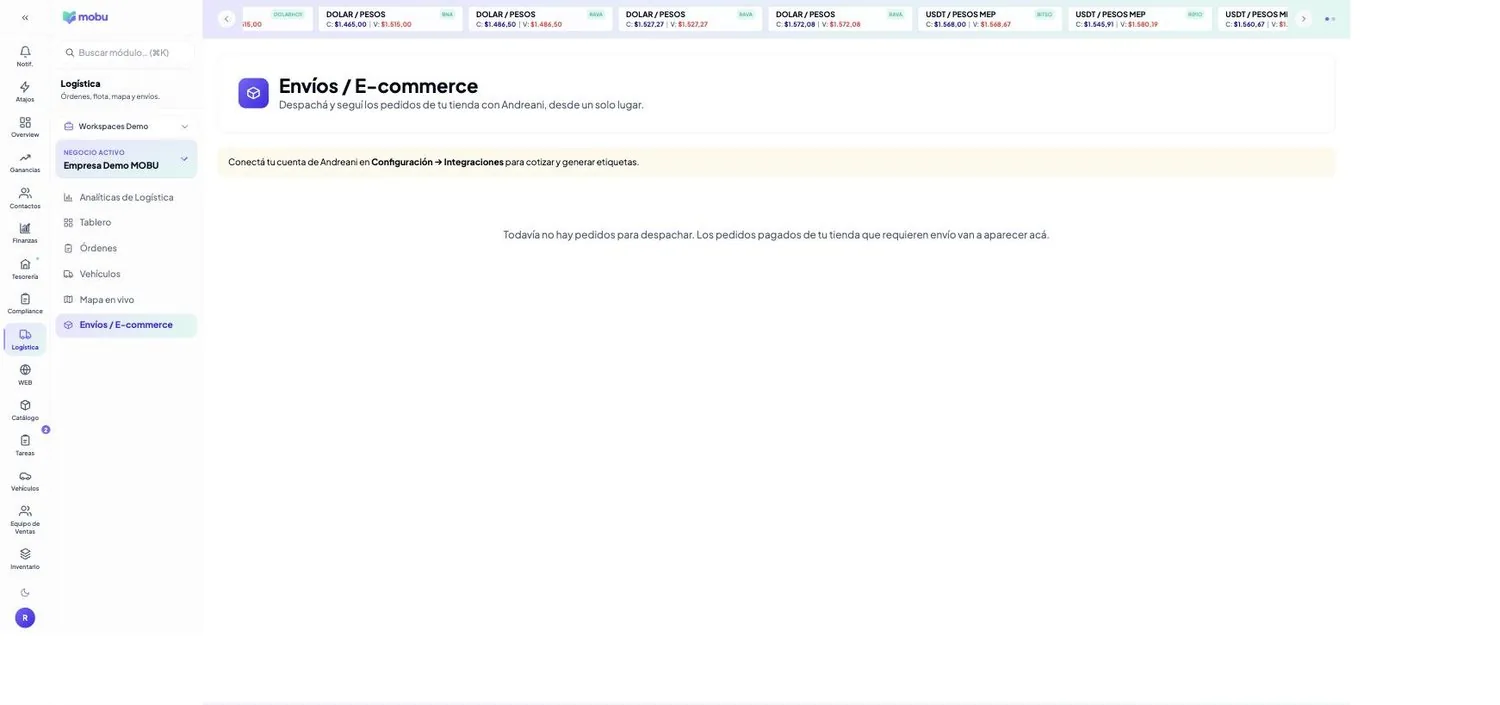Click the USDT / PESOS MEP BITSO card
This screenshot has height=705, width=1500.
(990, 19)
